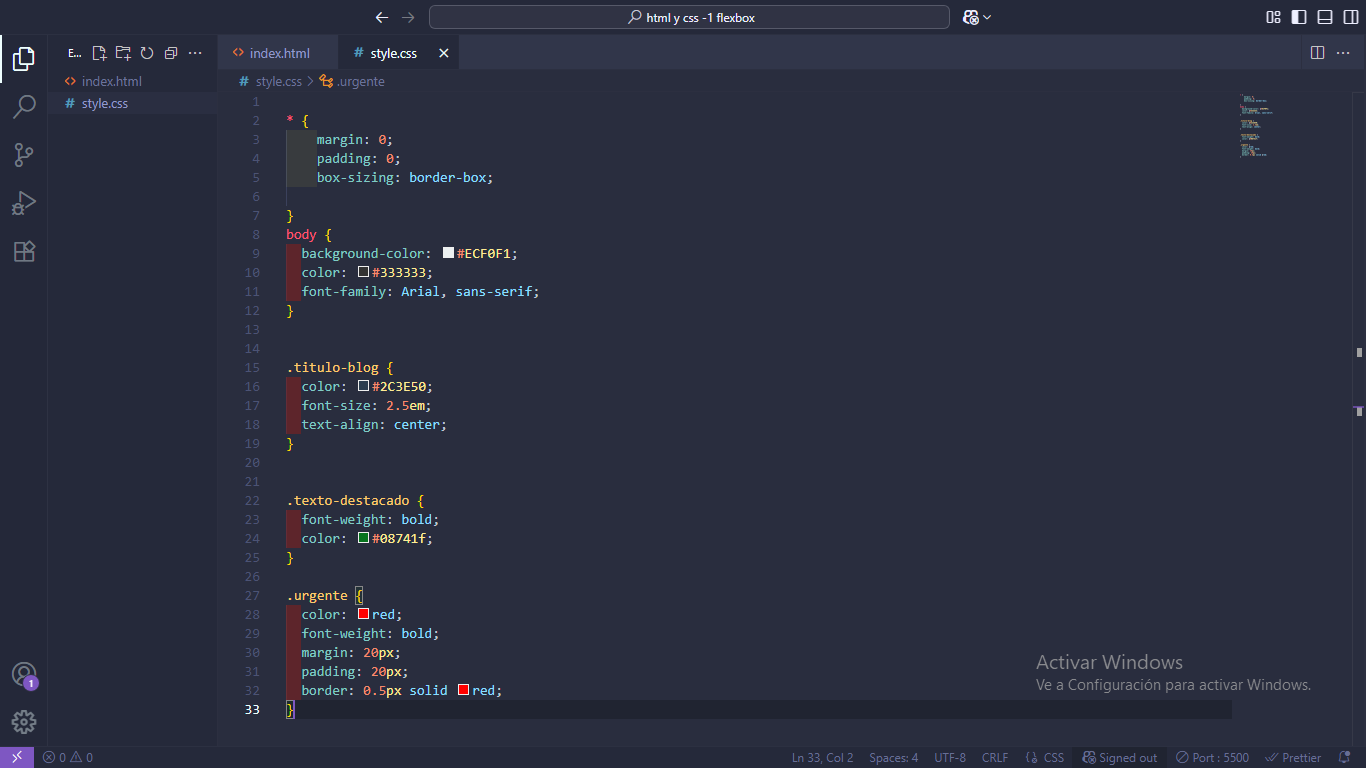Click the .texto-destacado selector text

348,501
